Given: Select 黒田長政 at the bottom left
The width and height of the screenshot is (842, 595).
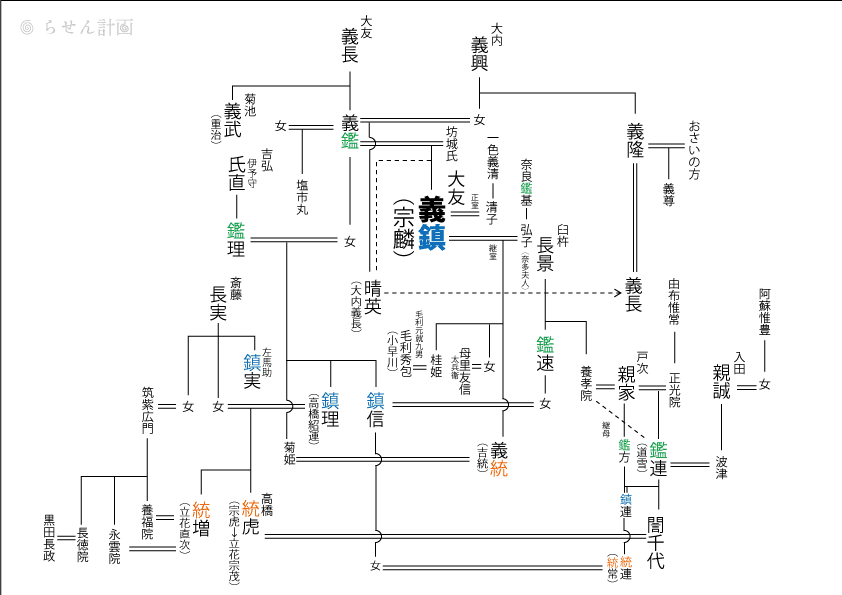Looking at the screenshot, I should pos(49,539).
